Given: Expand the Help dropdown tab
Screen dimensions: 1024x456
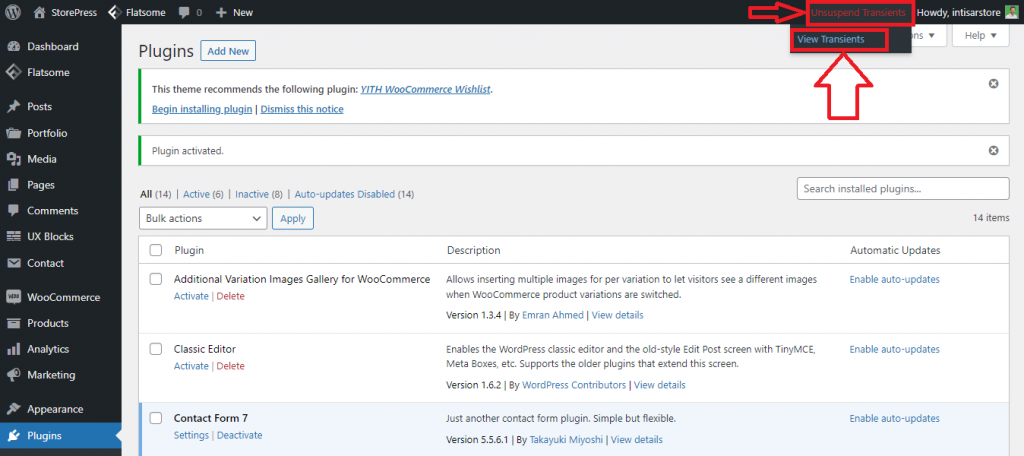Looking at the screenshot, I should [x=980, y=35].
